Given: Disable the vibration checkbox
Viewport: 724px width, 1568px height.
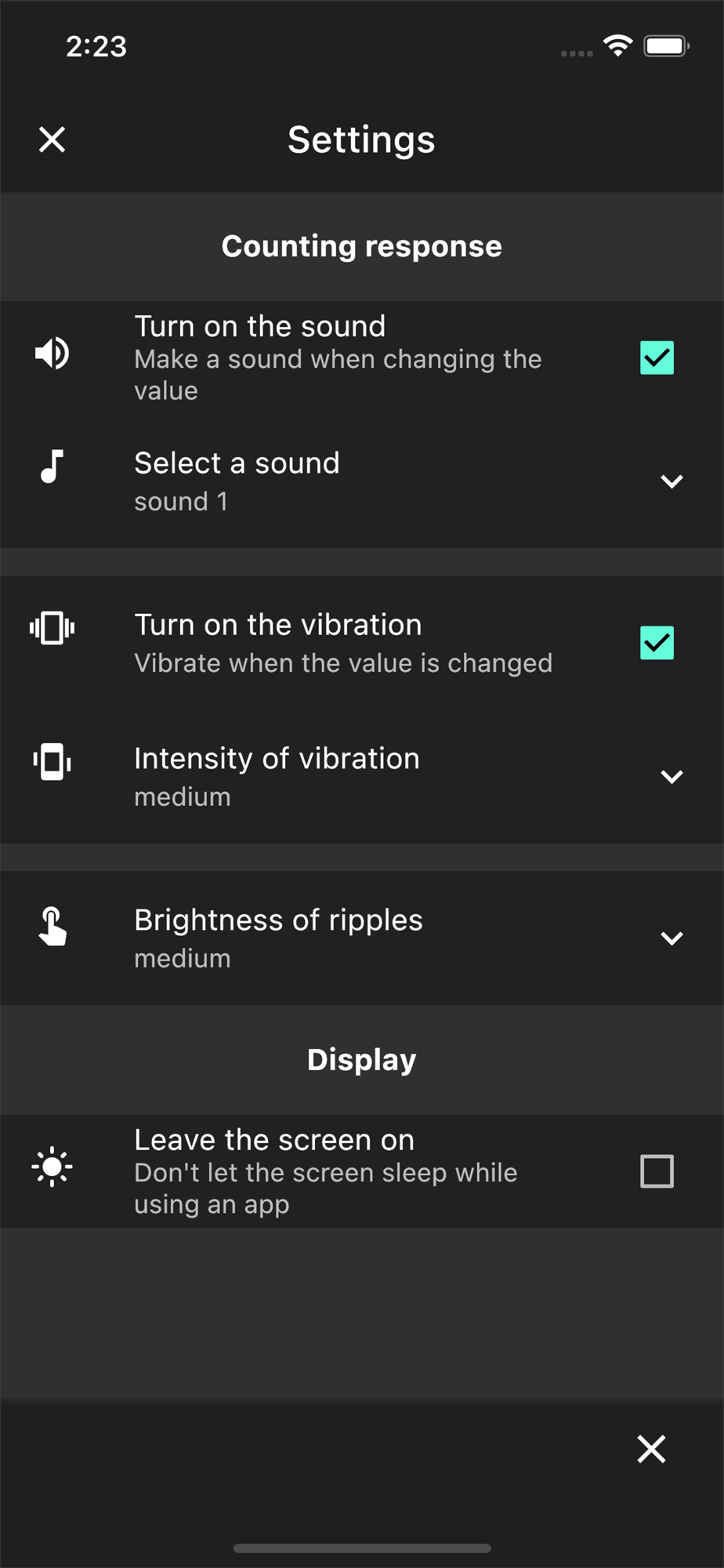Looking at the screenshot, I should point(657,643).
